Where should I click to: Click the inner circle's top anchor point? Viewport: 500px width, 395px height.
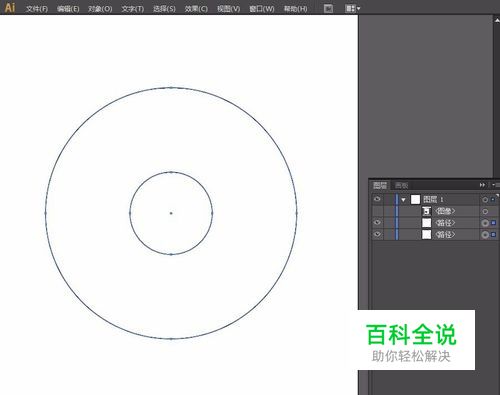171,172
